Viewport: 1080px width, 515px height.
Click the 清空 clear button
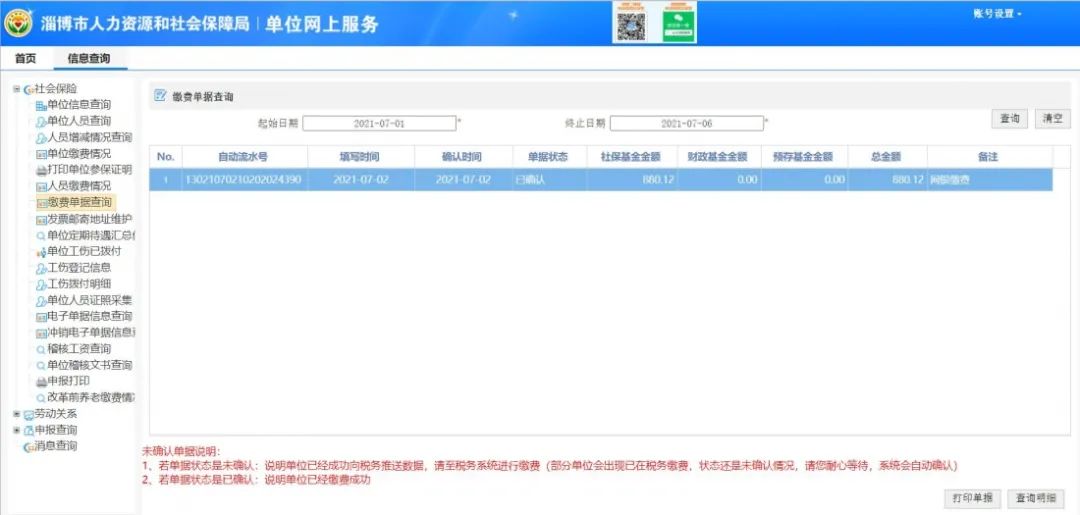pyautogui.click(x=1052, y=118)
